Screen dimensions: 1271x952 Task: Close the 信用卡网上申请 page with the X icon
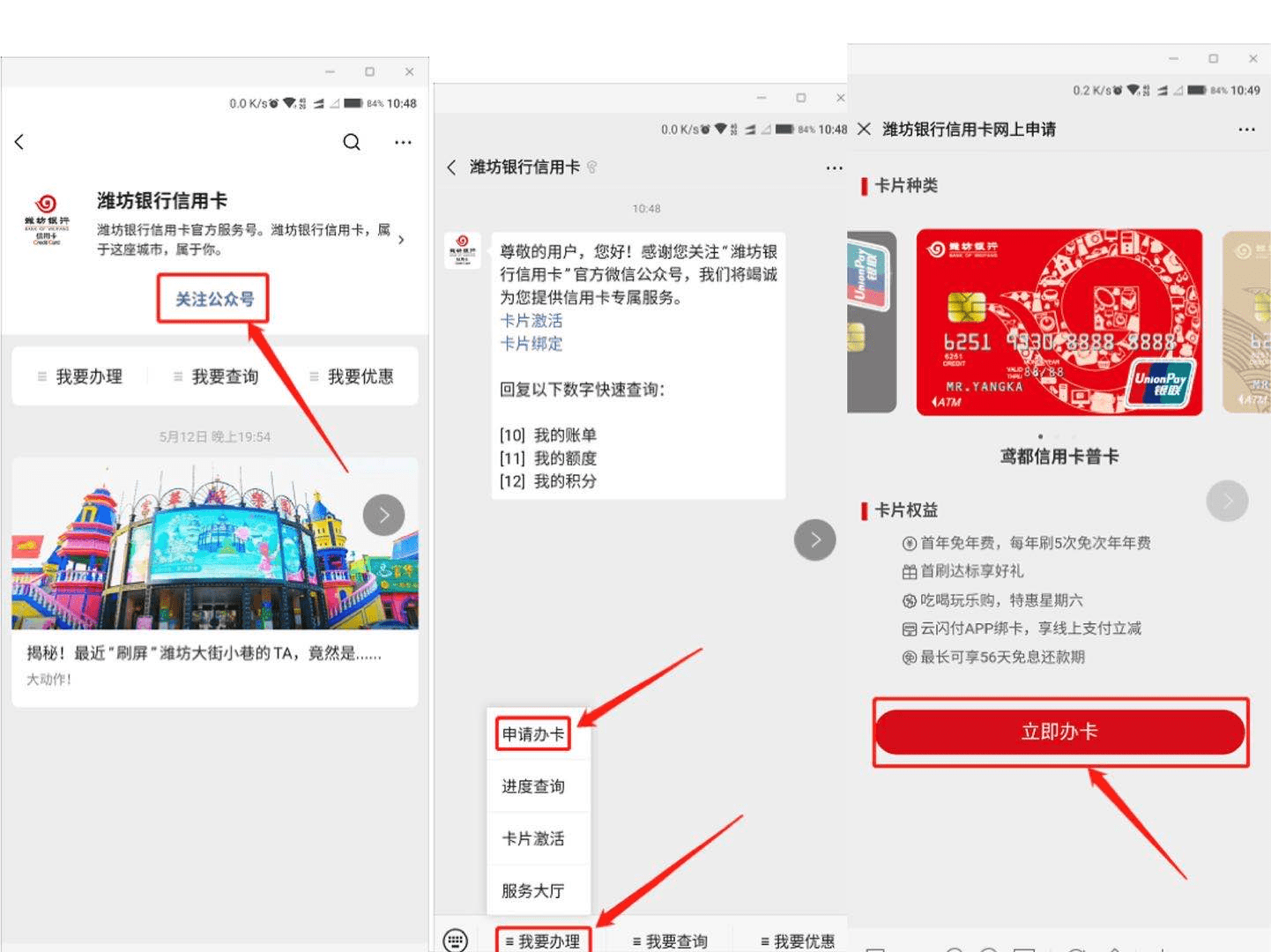pyautogui.click(x=862, y=129)
